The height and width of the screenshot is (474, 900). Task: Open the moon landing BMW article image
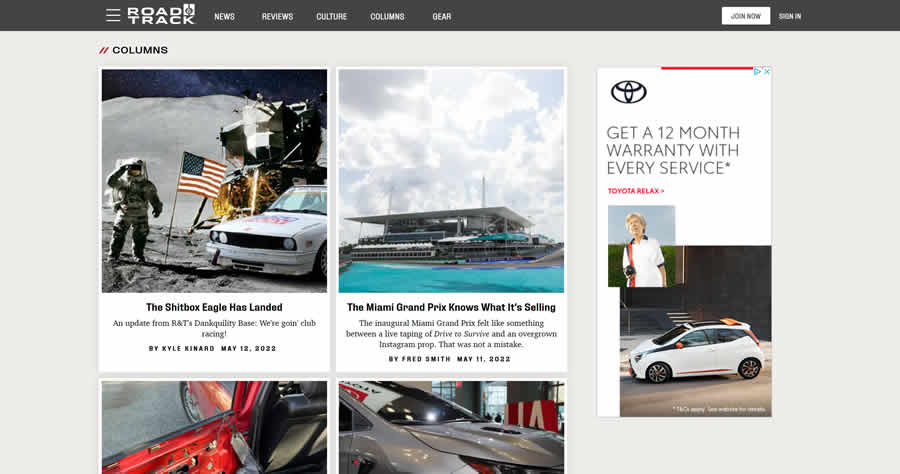(x=214, y=180)
